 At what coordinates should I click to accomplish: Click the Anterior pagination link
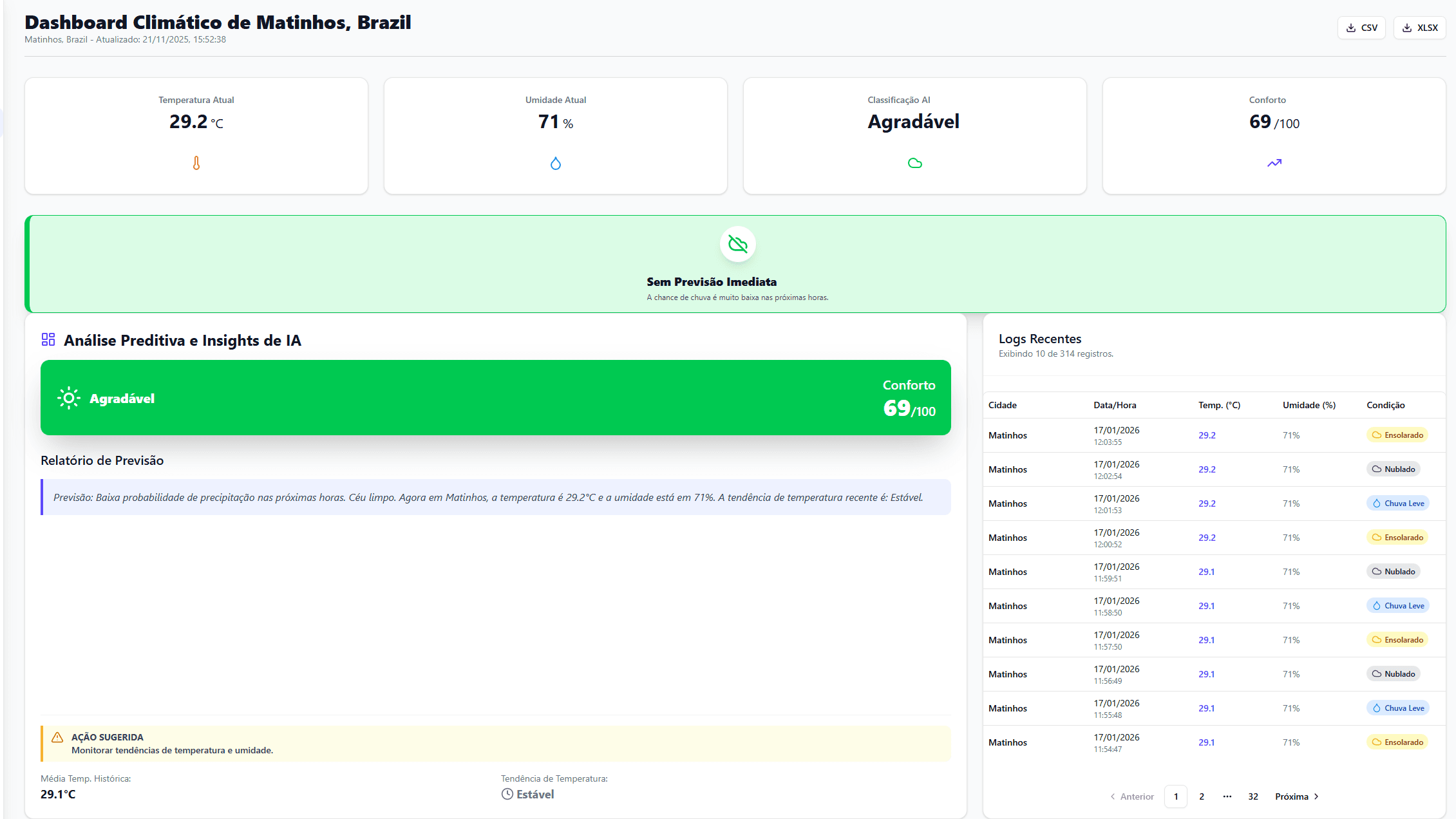point(1132,796)
